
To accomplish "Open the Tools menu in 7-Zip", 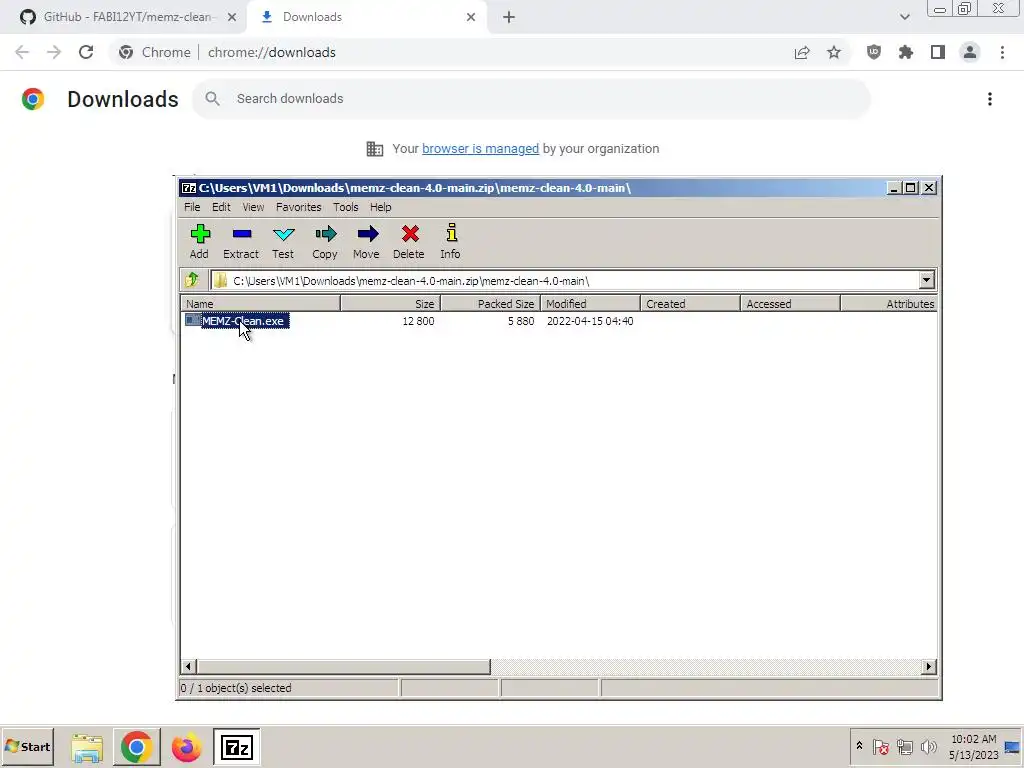I will pos(345,207).
